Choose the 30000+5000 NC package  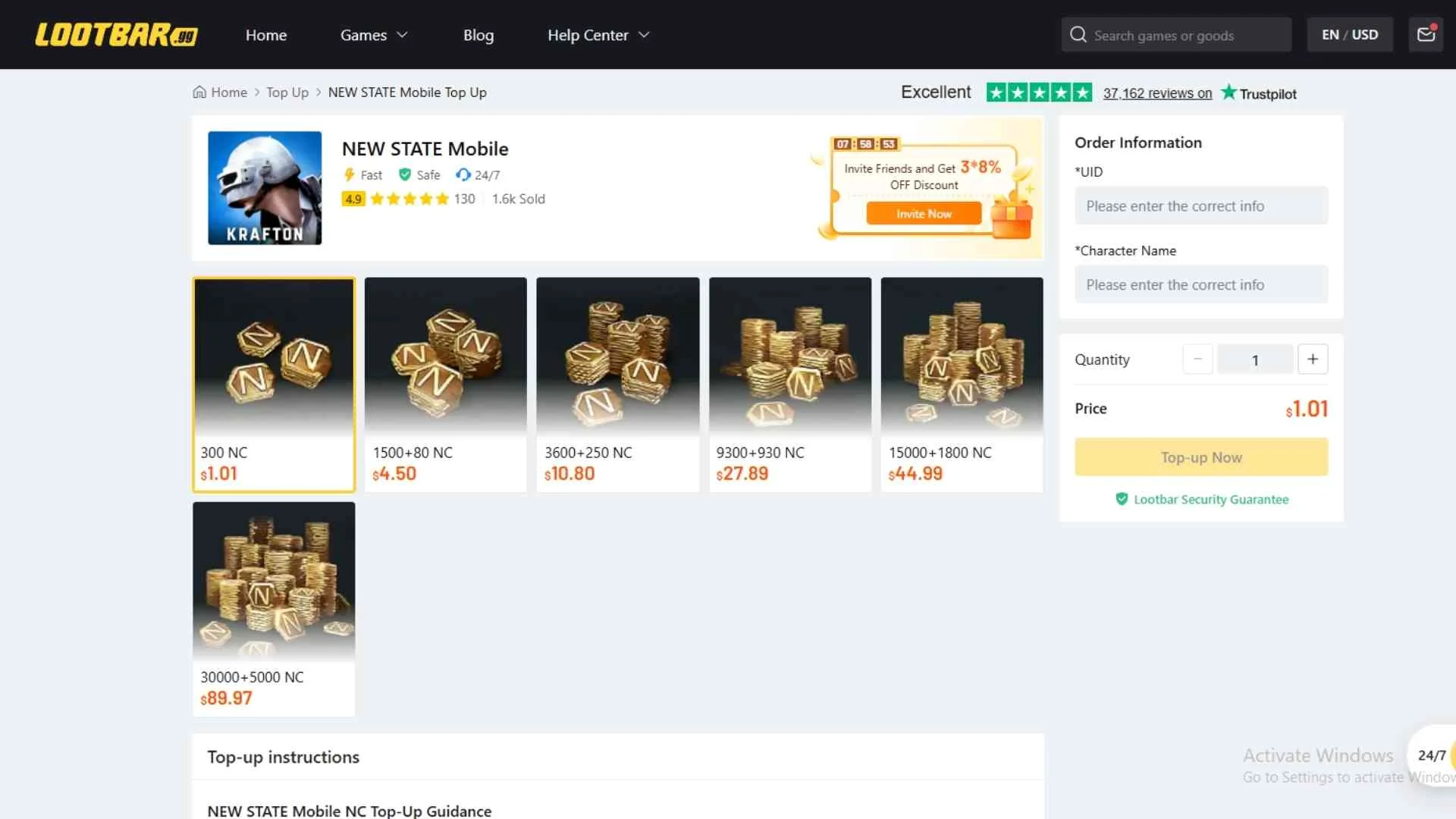click(274, 609)
